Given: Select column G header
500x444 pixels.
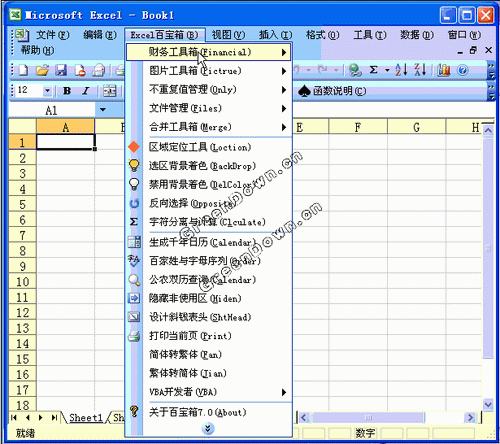Looking at the screenshot, I should [416, 127].
